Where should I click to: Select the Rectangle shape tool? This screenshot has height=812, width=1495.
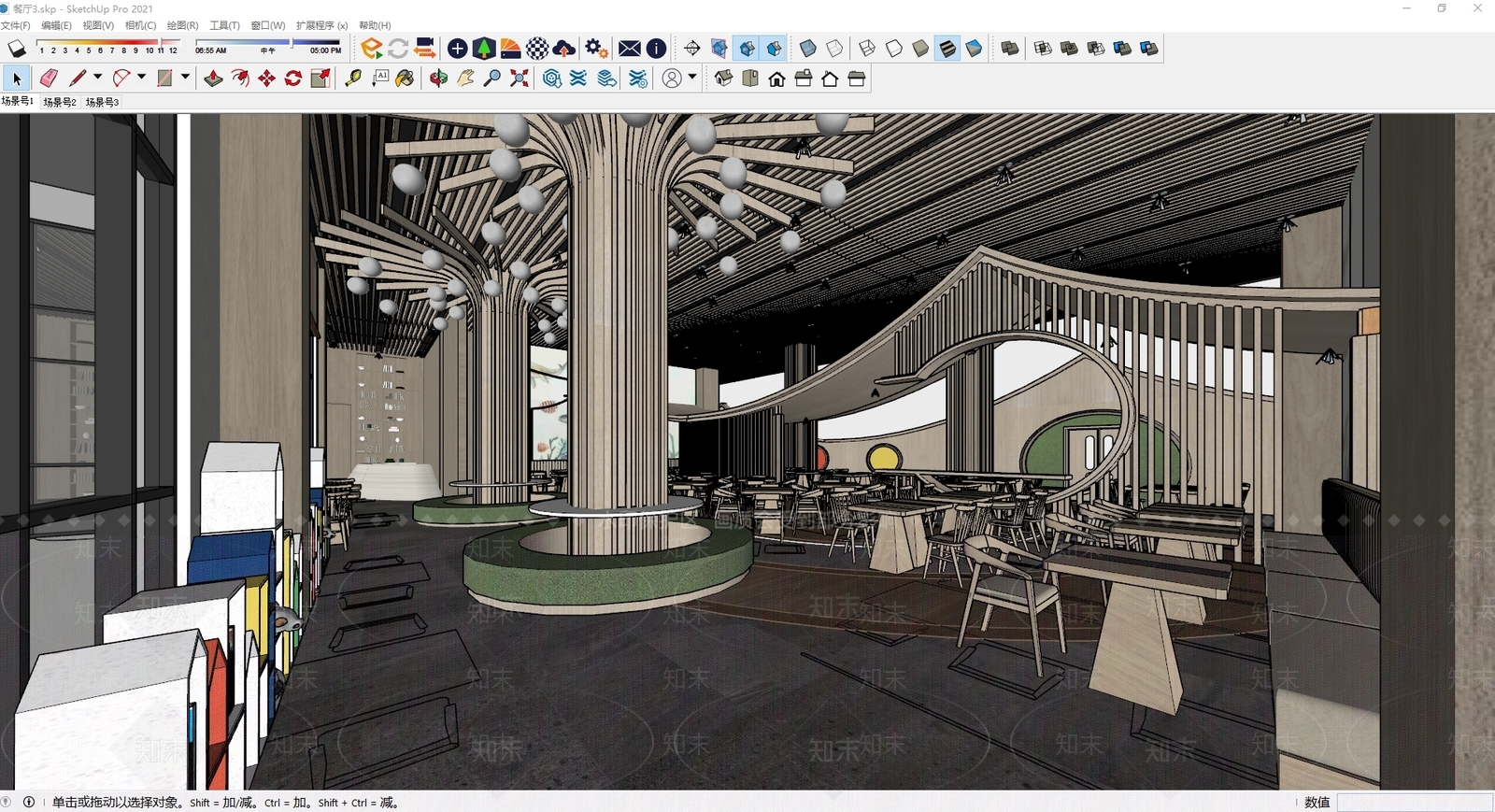(x=165, y=78)
